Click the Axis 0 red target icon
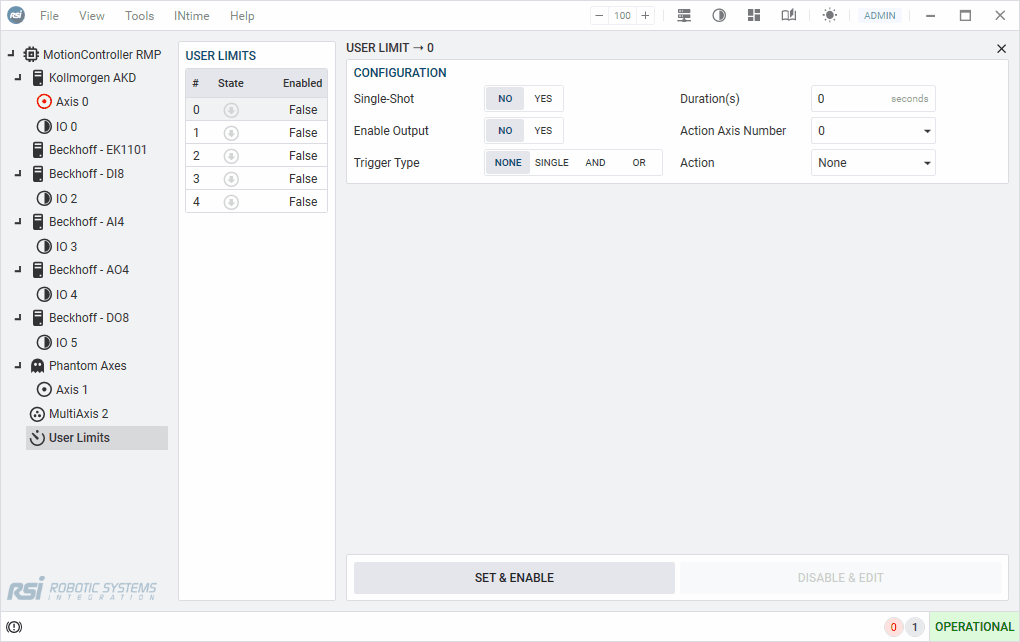Image resolution: width=1020 pixels, height=642 pixels. pos(44,101)
